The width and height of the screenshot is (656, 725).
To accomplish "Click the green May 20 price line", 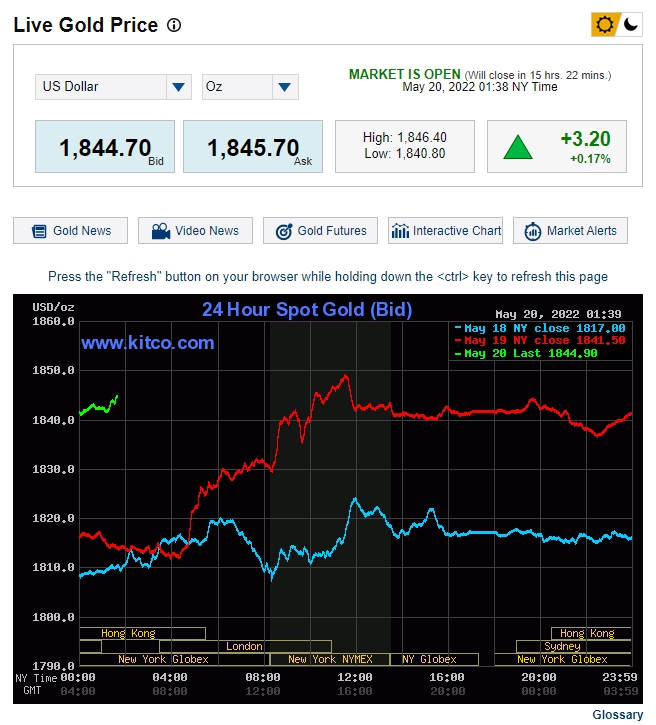I will [98, 406].
